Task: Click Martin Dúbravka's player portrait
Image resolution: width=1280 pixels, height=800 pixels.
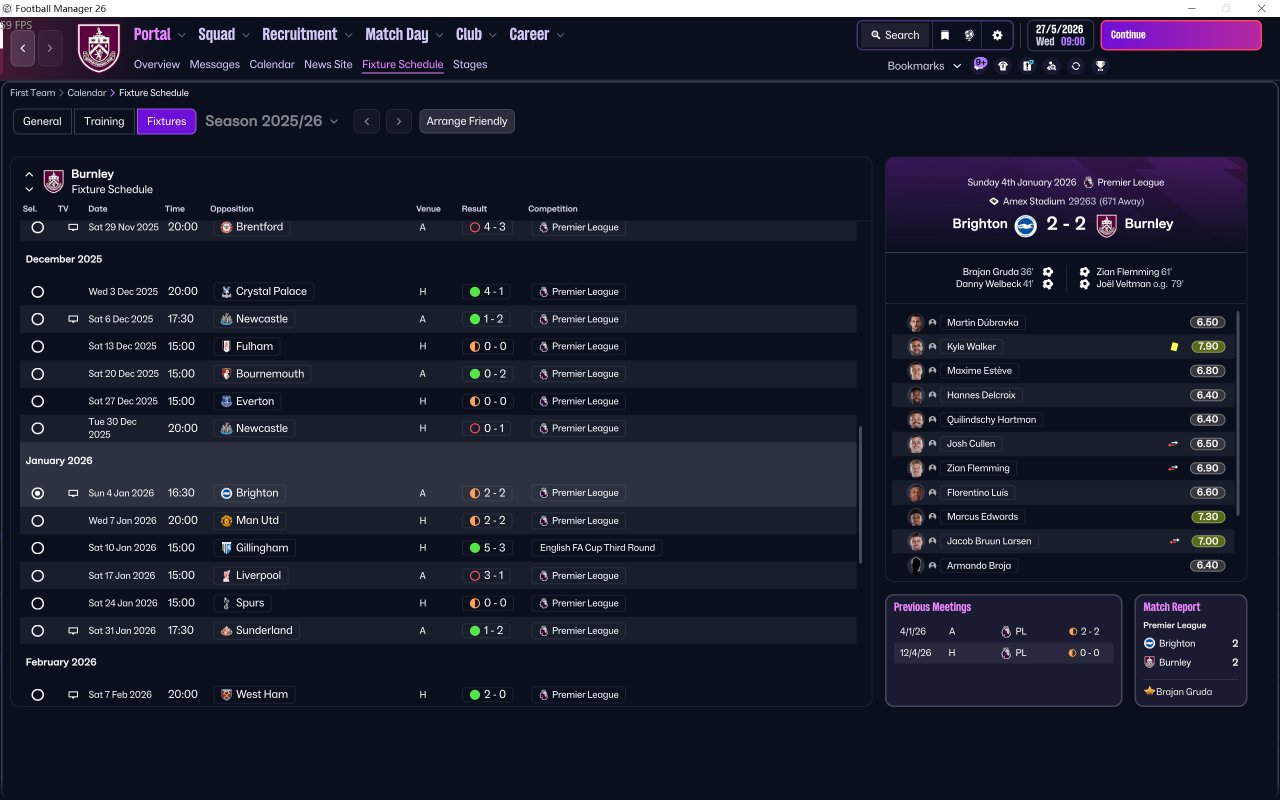Action: (915, 323)
